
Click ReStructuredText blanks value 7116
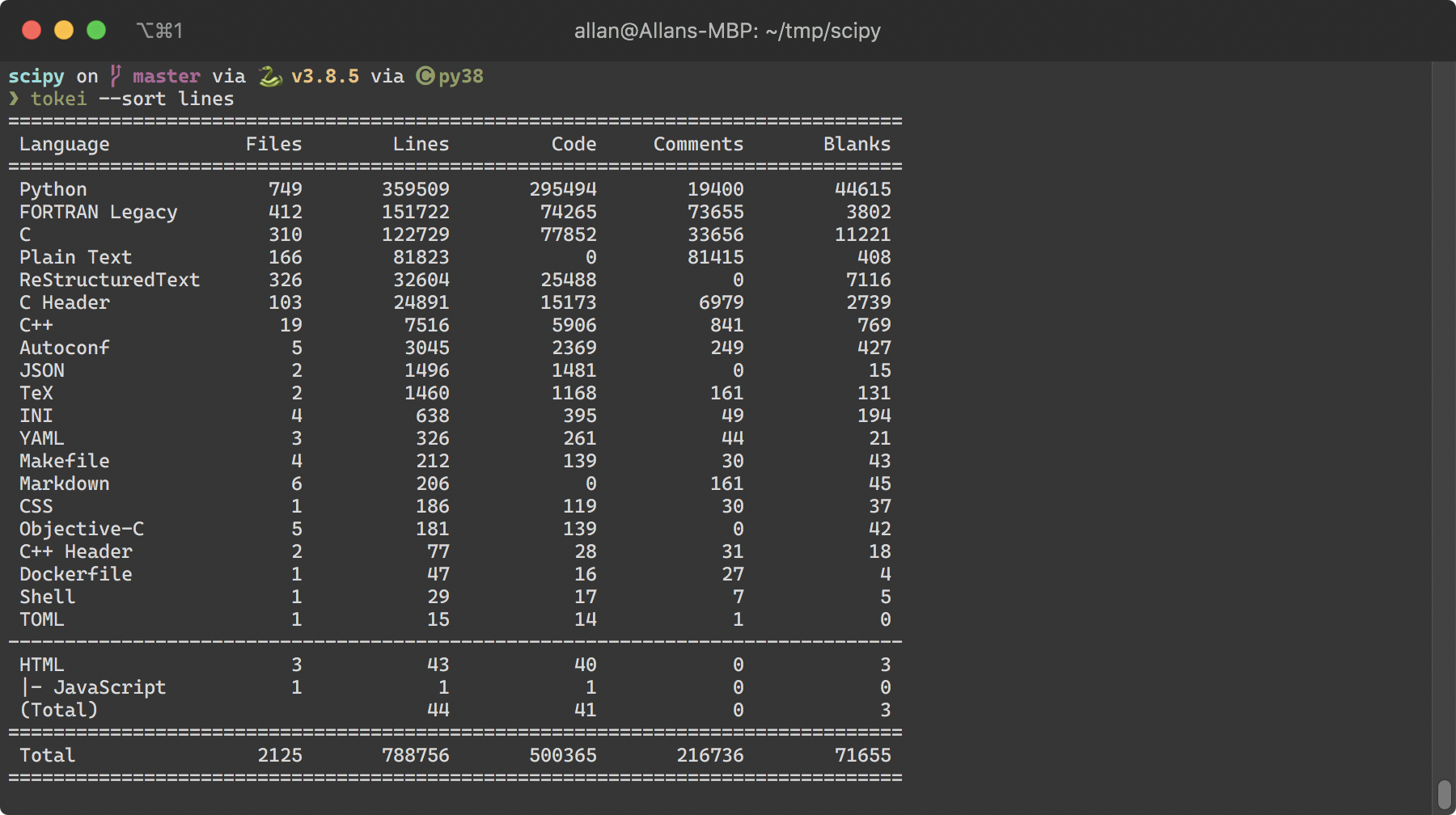[x=869, y=280]
